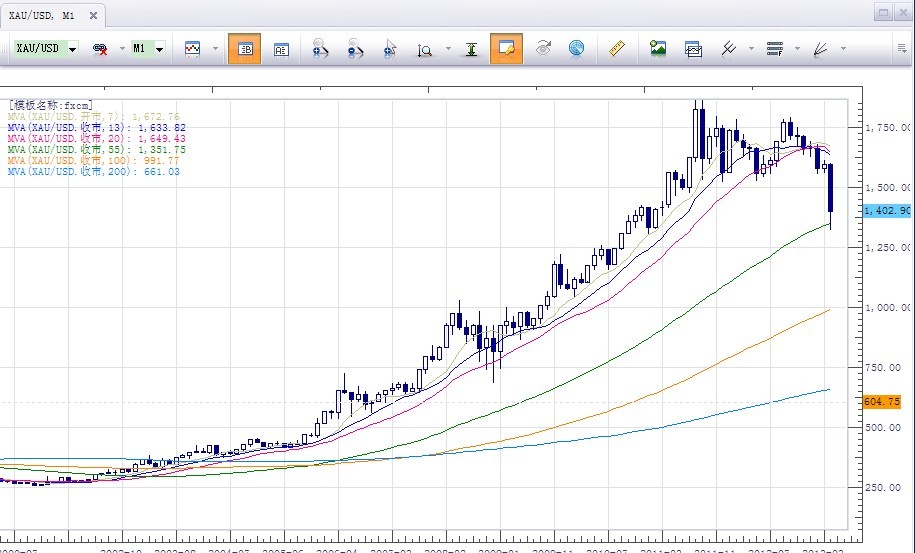Click the insert picture snapshot icon

pos(658,48)
